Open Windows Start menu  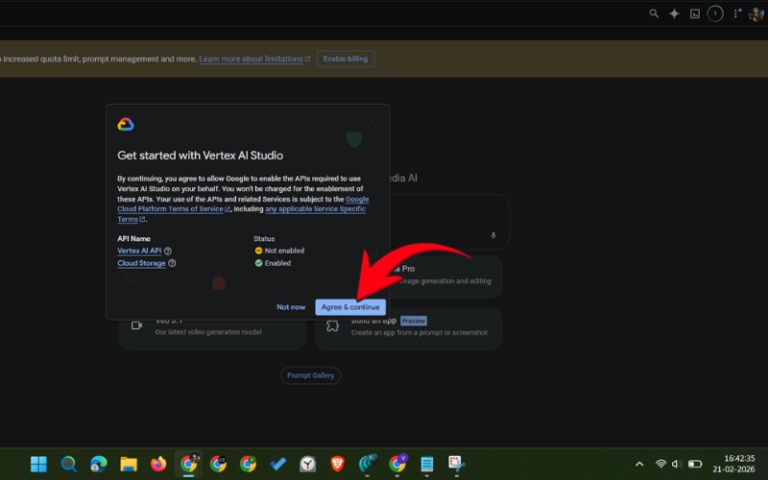38,464
